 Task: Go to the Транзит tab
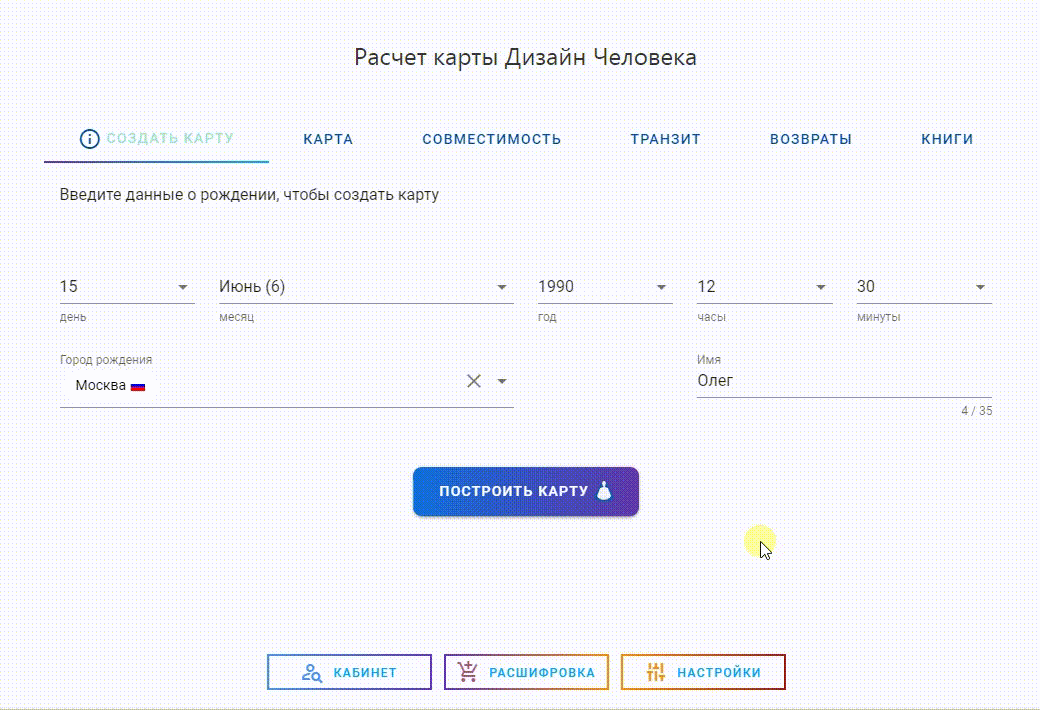(x=665, y=139)
